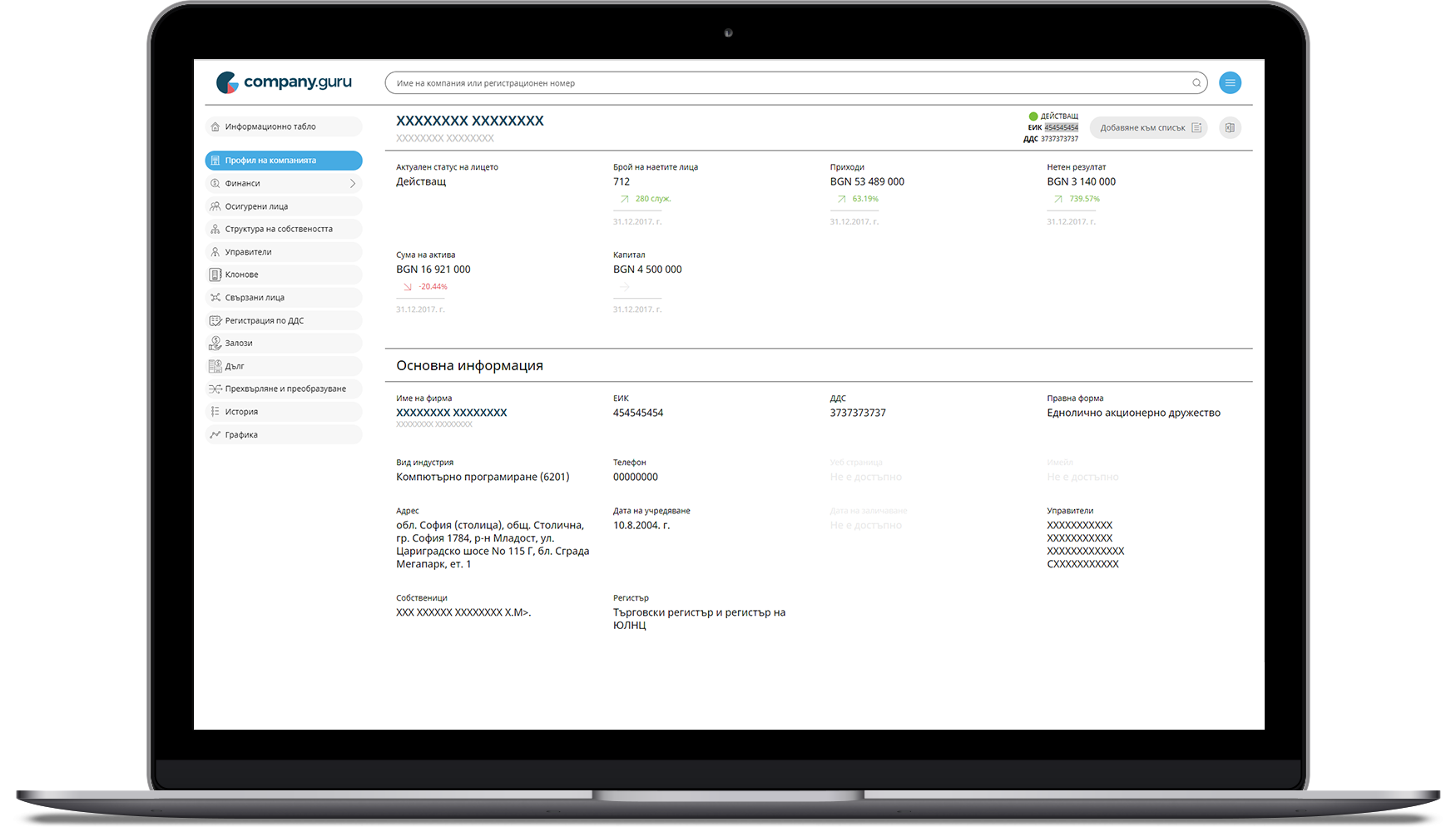Select the highlighted ЕИК 454545454 in header
Viewport: 1456px width, 832px height.
[x=1062, y=127]
